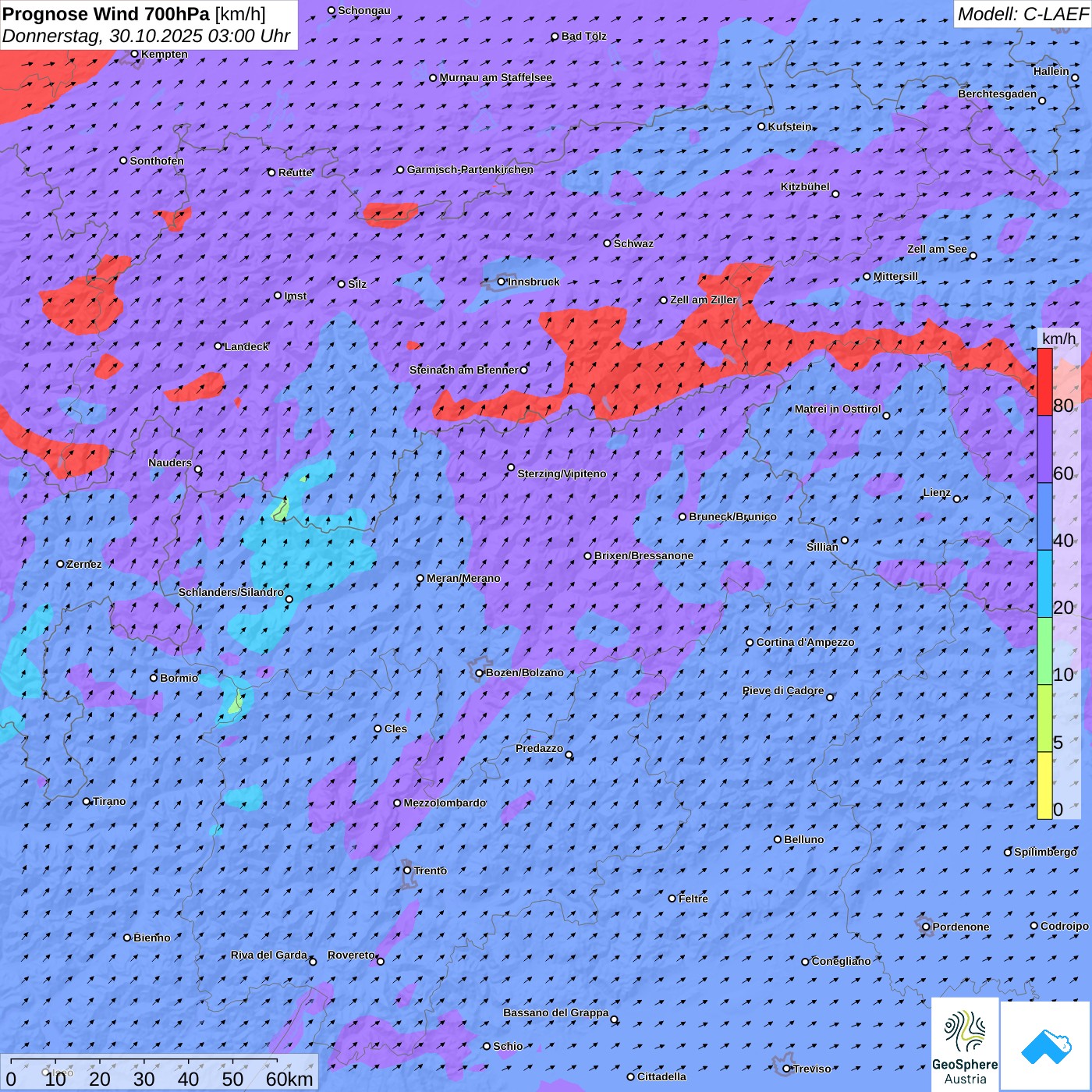This screenshot has height=1092, width=1092.
Task: Click the cyan 20 km/h legend color
Action: (x=1044, y=584)
